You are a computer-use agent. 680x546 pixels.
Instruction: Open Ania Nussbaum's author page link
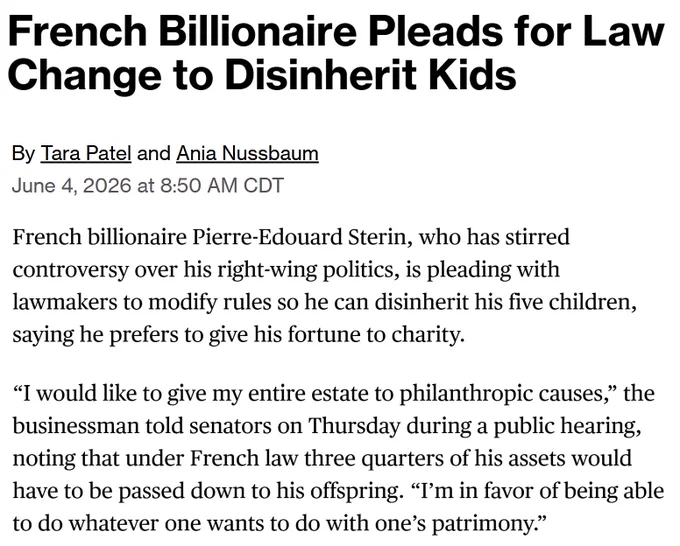pyautogui.click(x=247, y=154)
